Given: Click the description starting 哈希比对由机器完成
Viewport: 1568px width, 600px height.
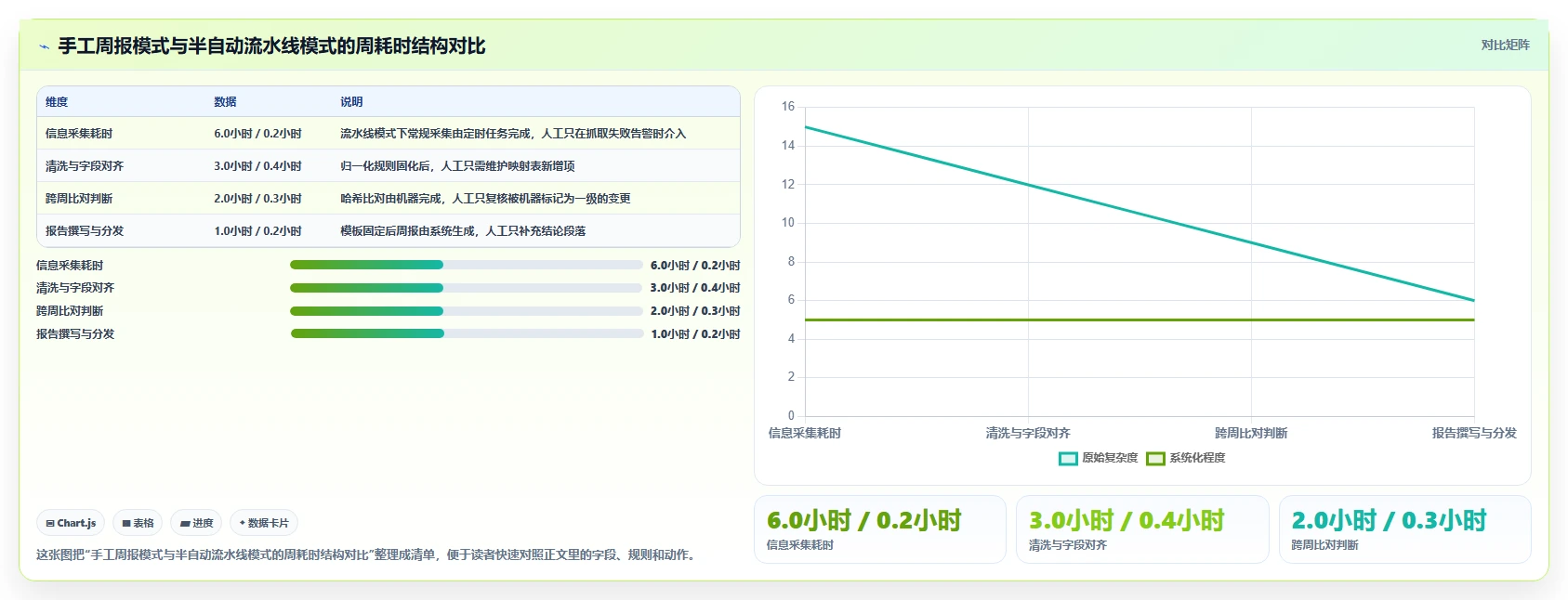Looking at the screenshot, I should [x=485, y=199].
